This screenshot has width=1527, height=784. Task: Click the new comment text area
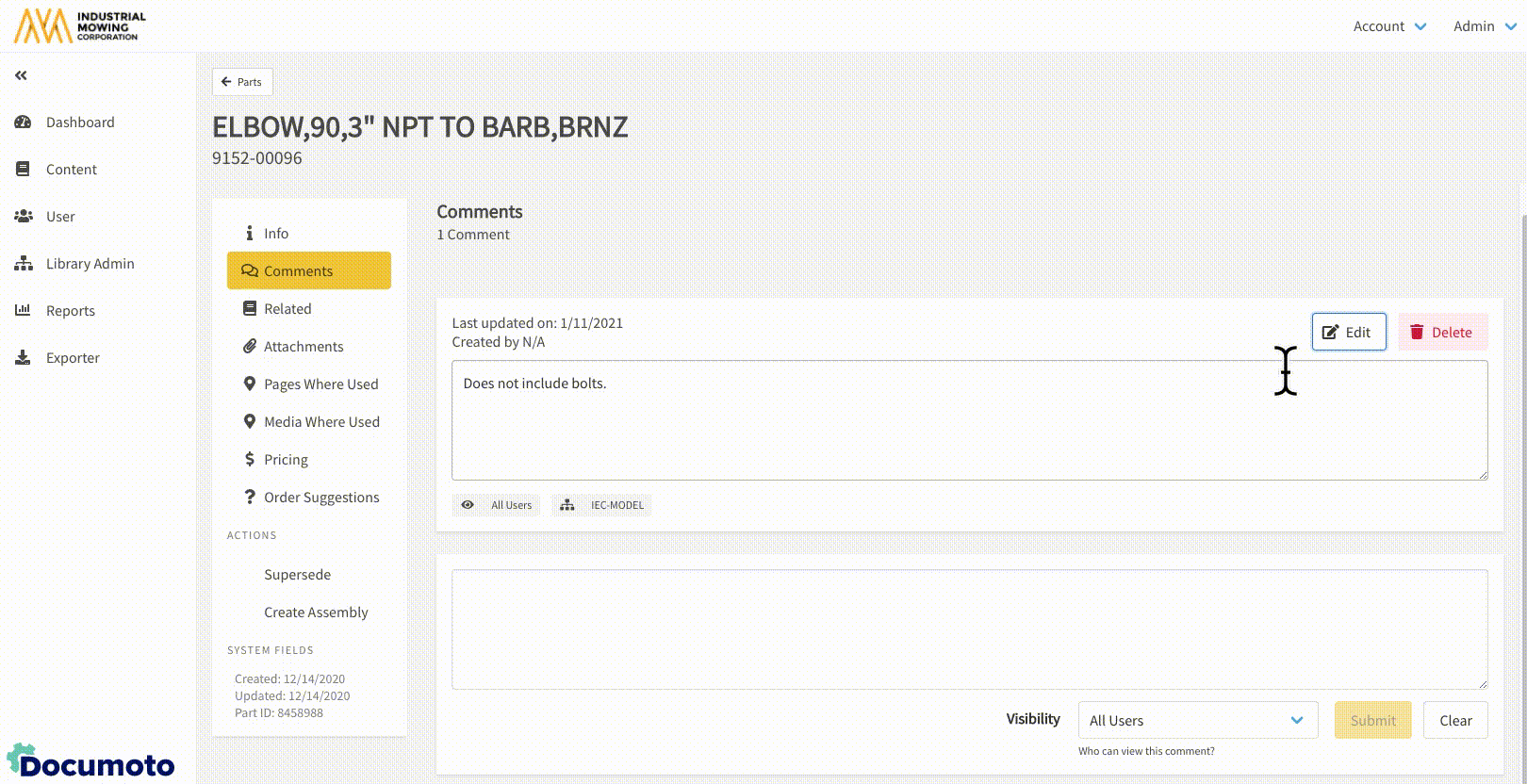point(969,629)
